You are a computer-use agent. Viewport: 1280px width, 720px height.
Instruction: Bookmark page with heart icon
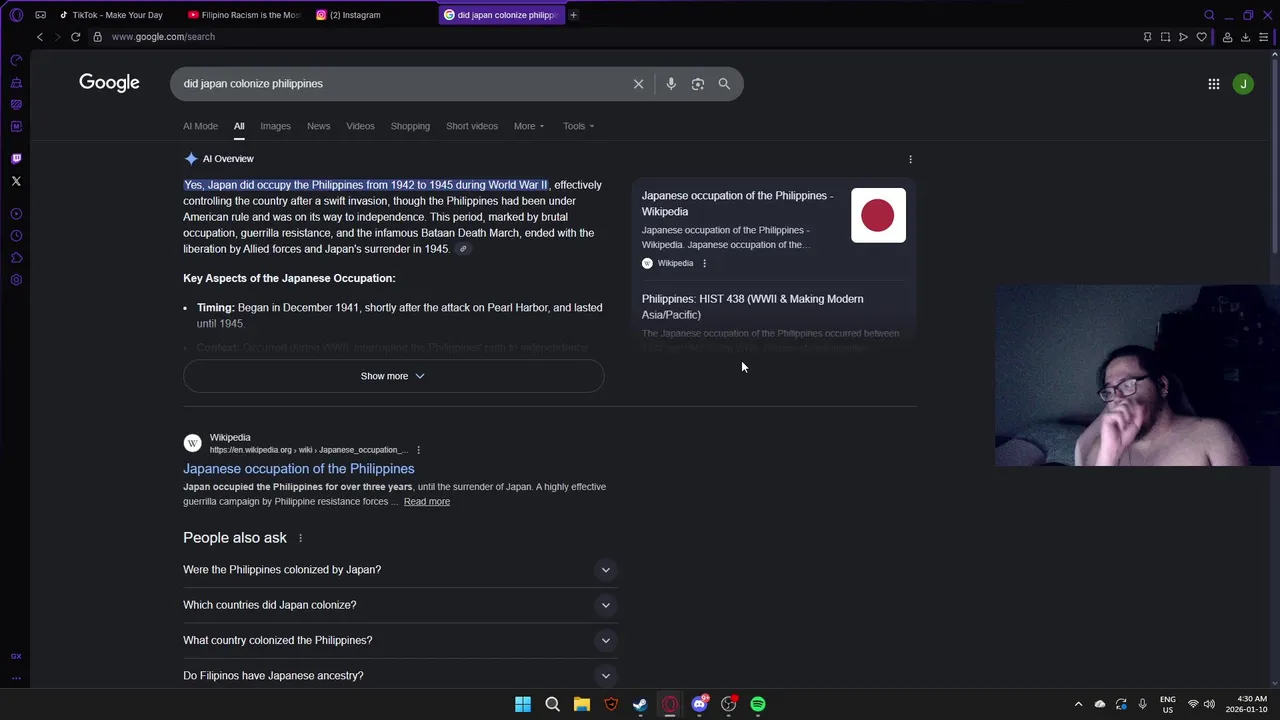[1202, 37]
